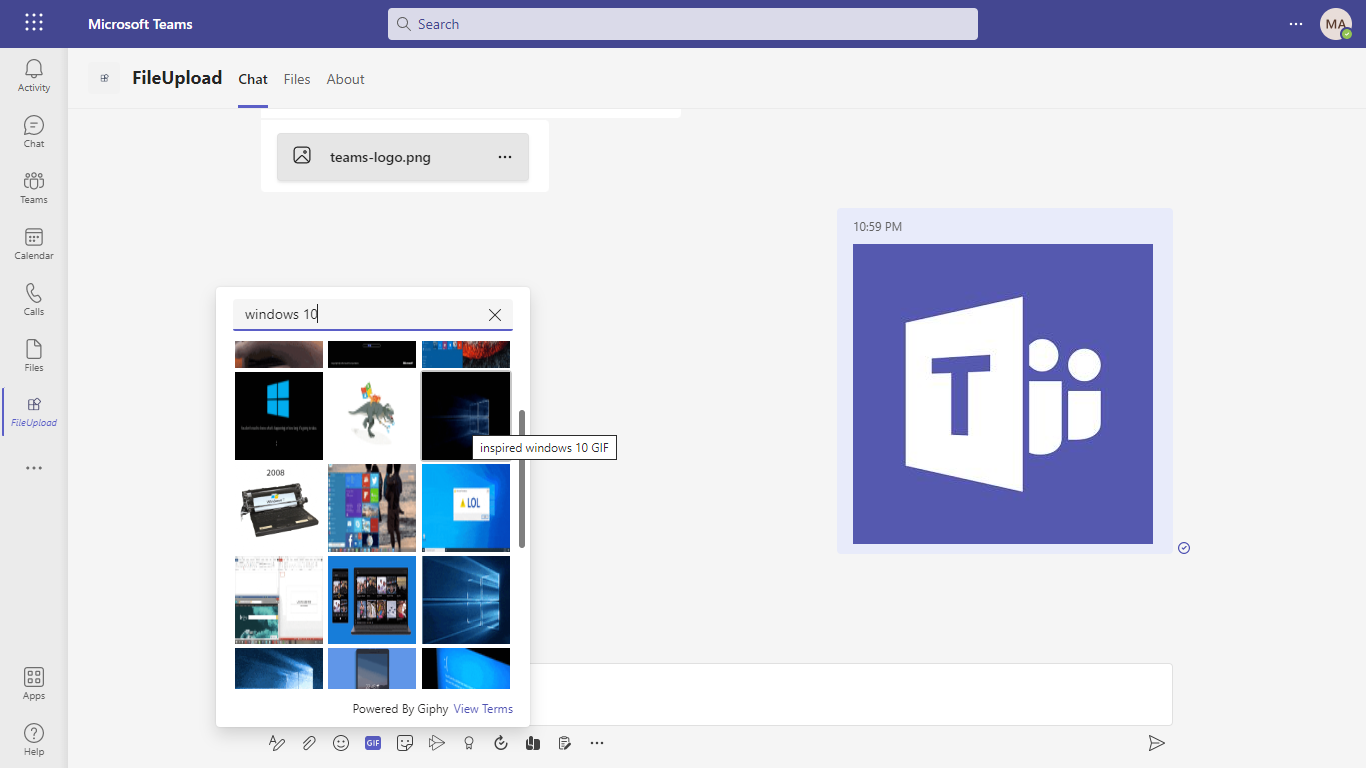Open the Calendar app
Viewport: 1366px width, 768px height.
pyautogui.click(x=34, y=243)
